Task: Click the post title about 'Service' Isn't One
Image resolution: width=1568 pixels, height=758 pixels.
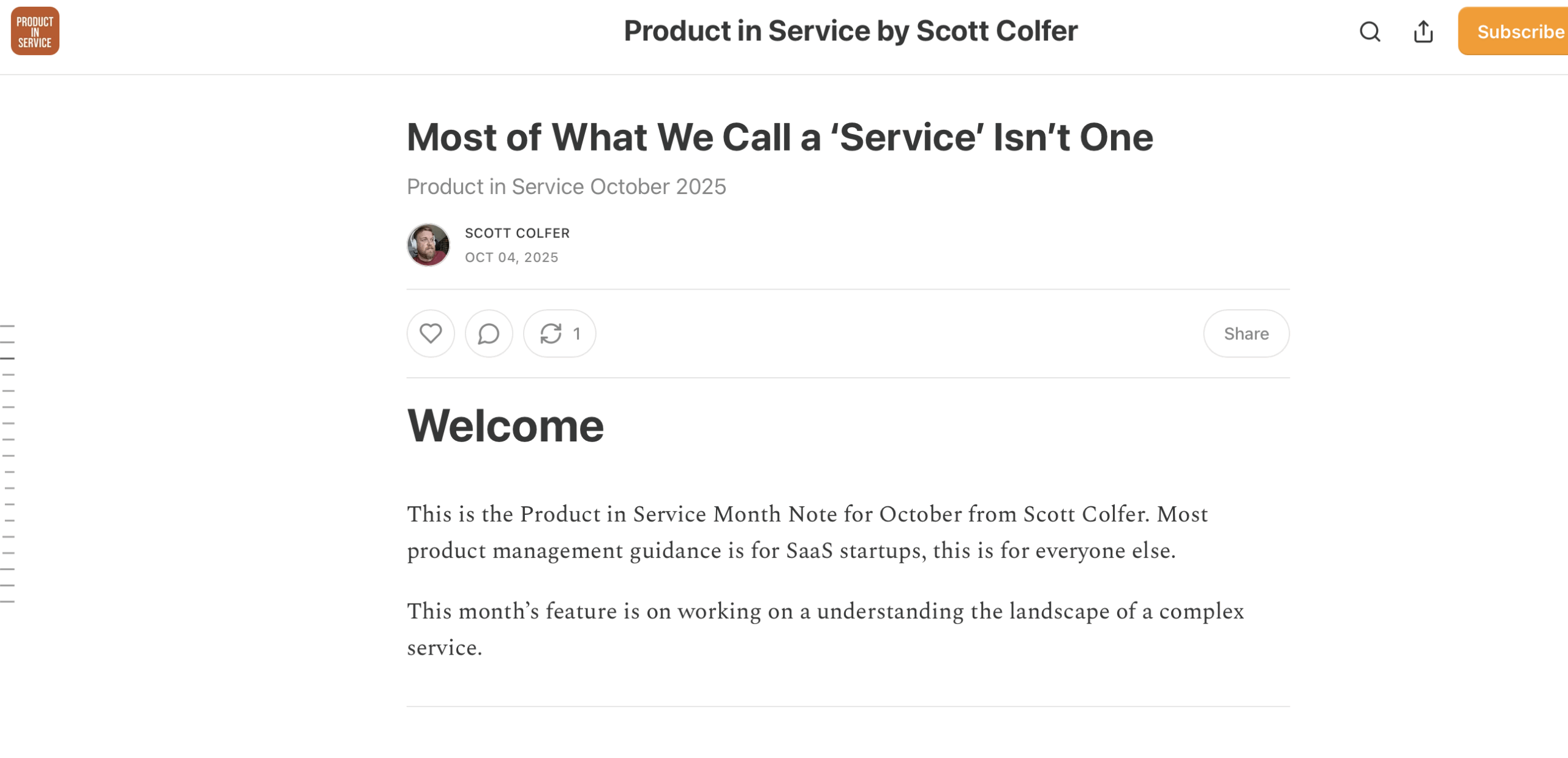Action: 779,137
